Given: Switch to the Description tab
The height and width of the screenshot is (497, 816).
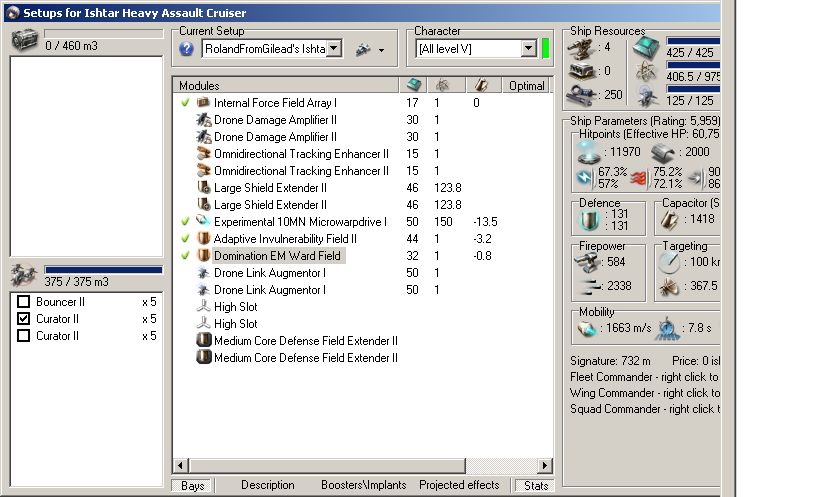Looking at the screenshot, I should [267, 485].
